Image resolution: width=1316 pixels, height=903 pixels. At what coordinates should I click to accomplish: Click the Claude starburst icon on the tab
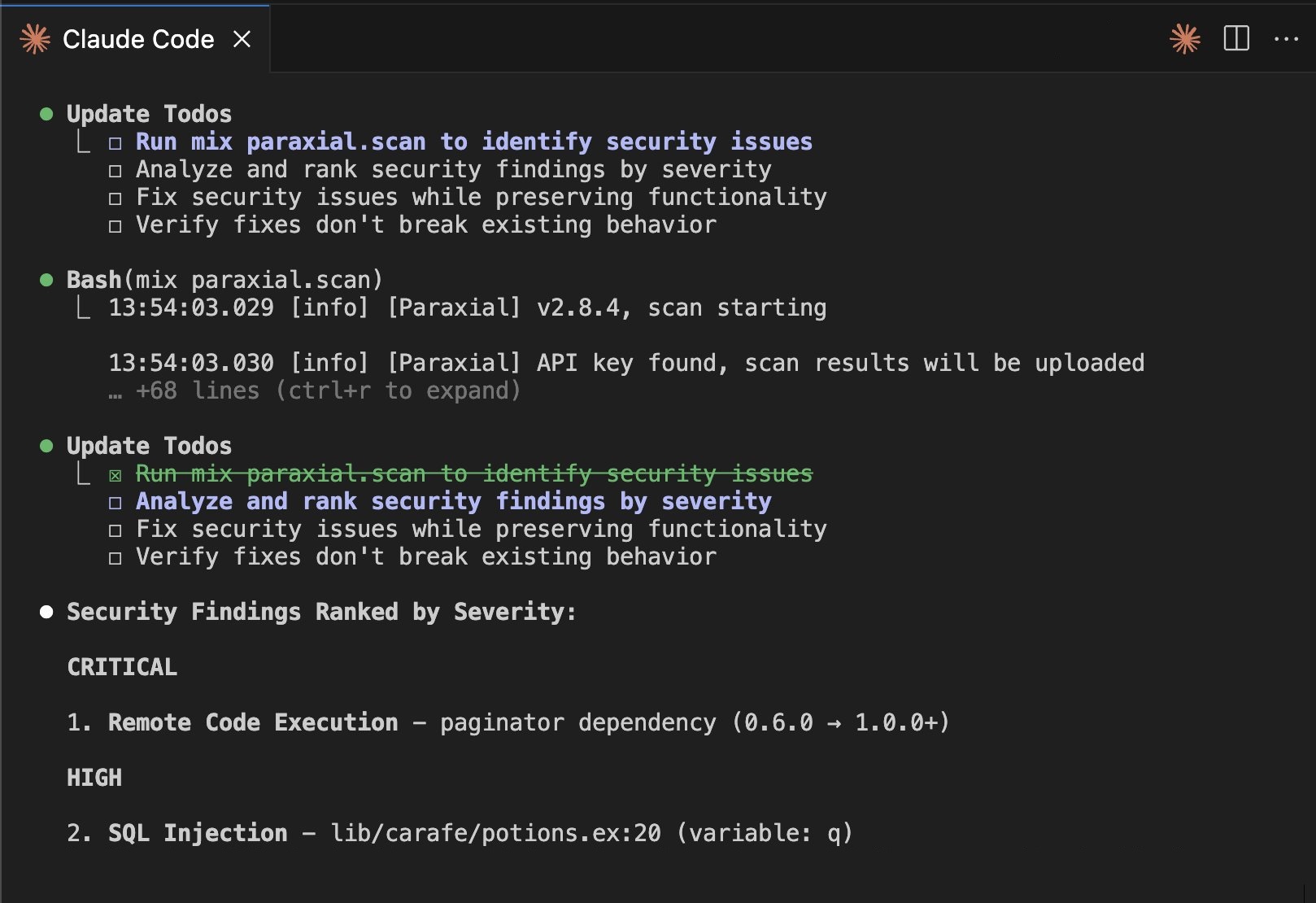35,39
